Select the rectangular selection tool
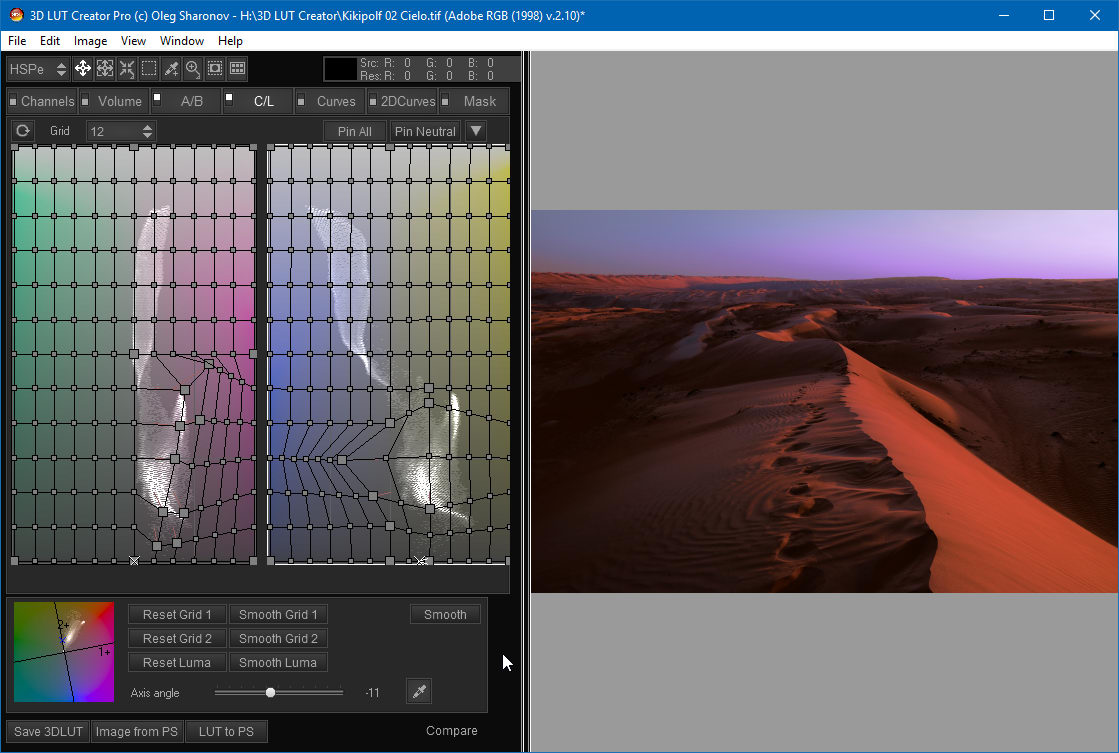The image size is (1119, 753). coord(148,69)
